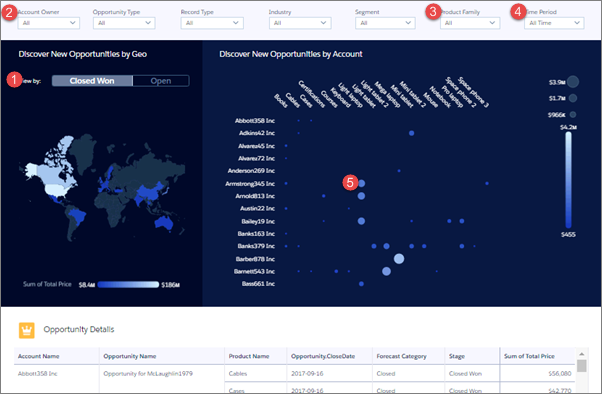This screenshot has width=602, height=394.
Task: Expand the Segment dropdown
Action: click(385, 23)
